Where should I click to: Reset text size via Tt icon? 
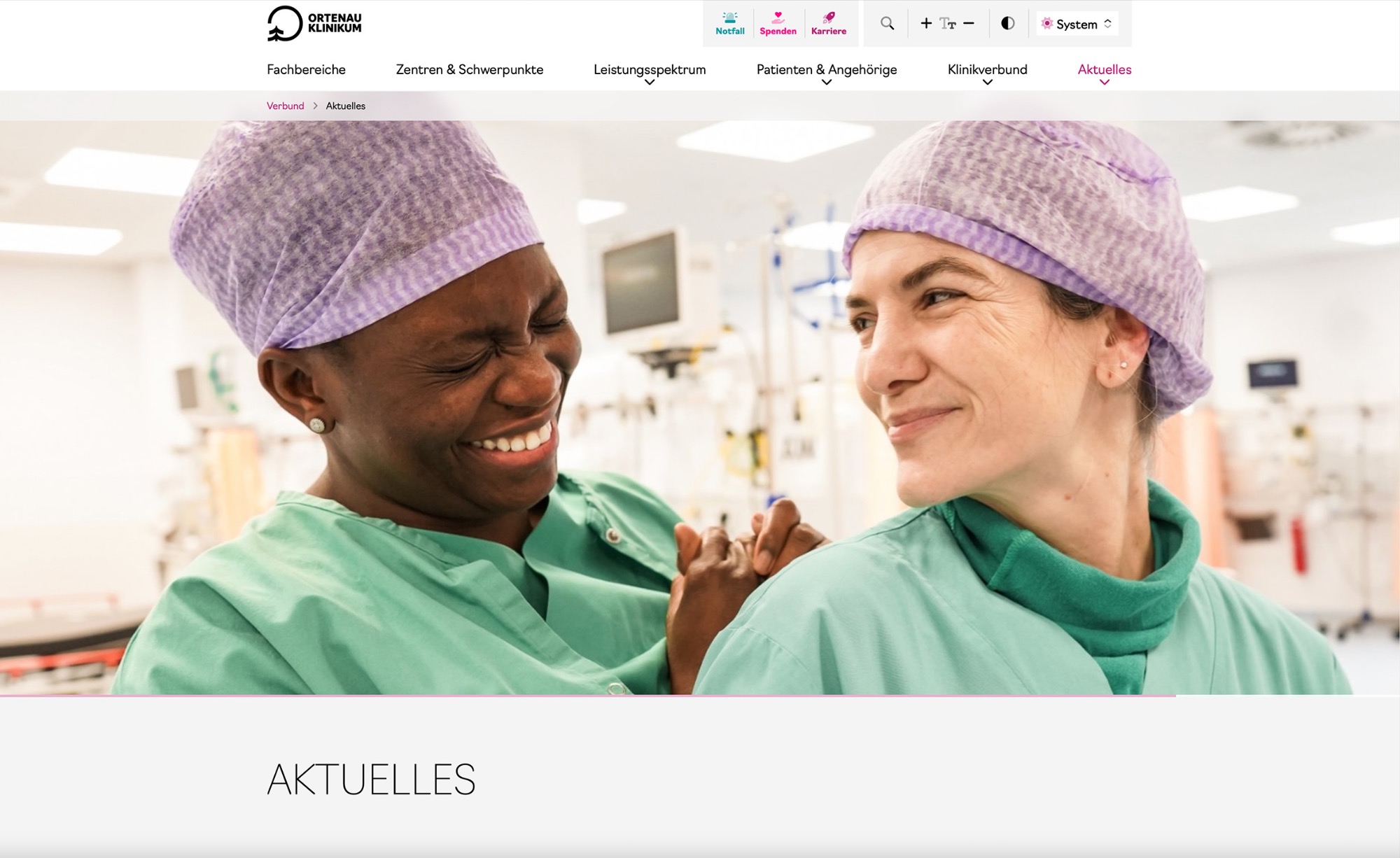pyautogui.click(x=948, y=24)
